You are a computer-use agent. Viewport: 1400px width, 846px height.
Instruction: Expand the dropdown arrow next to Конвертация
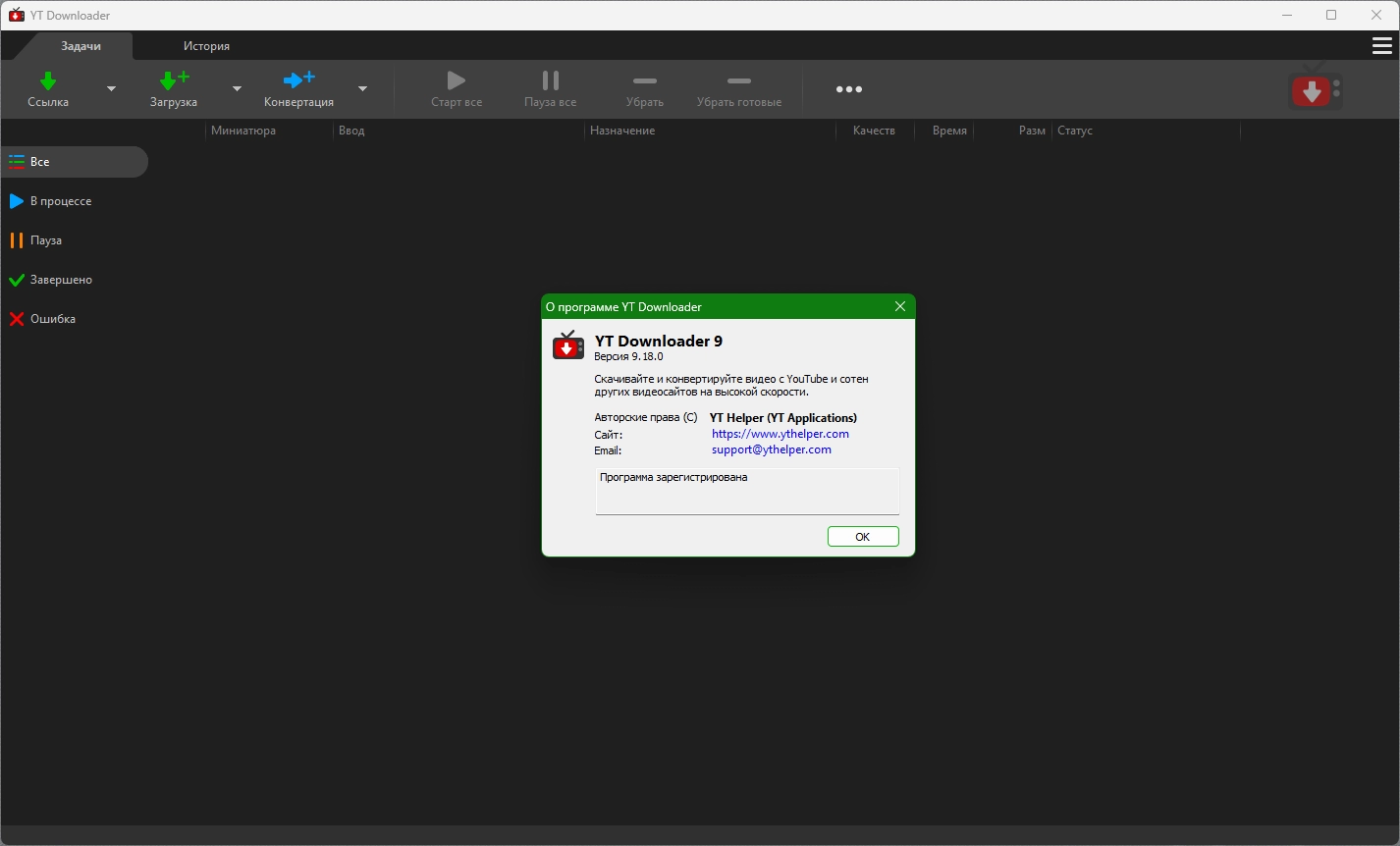point(362,89)
